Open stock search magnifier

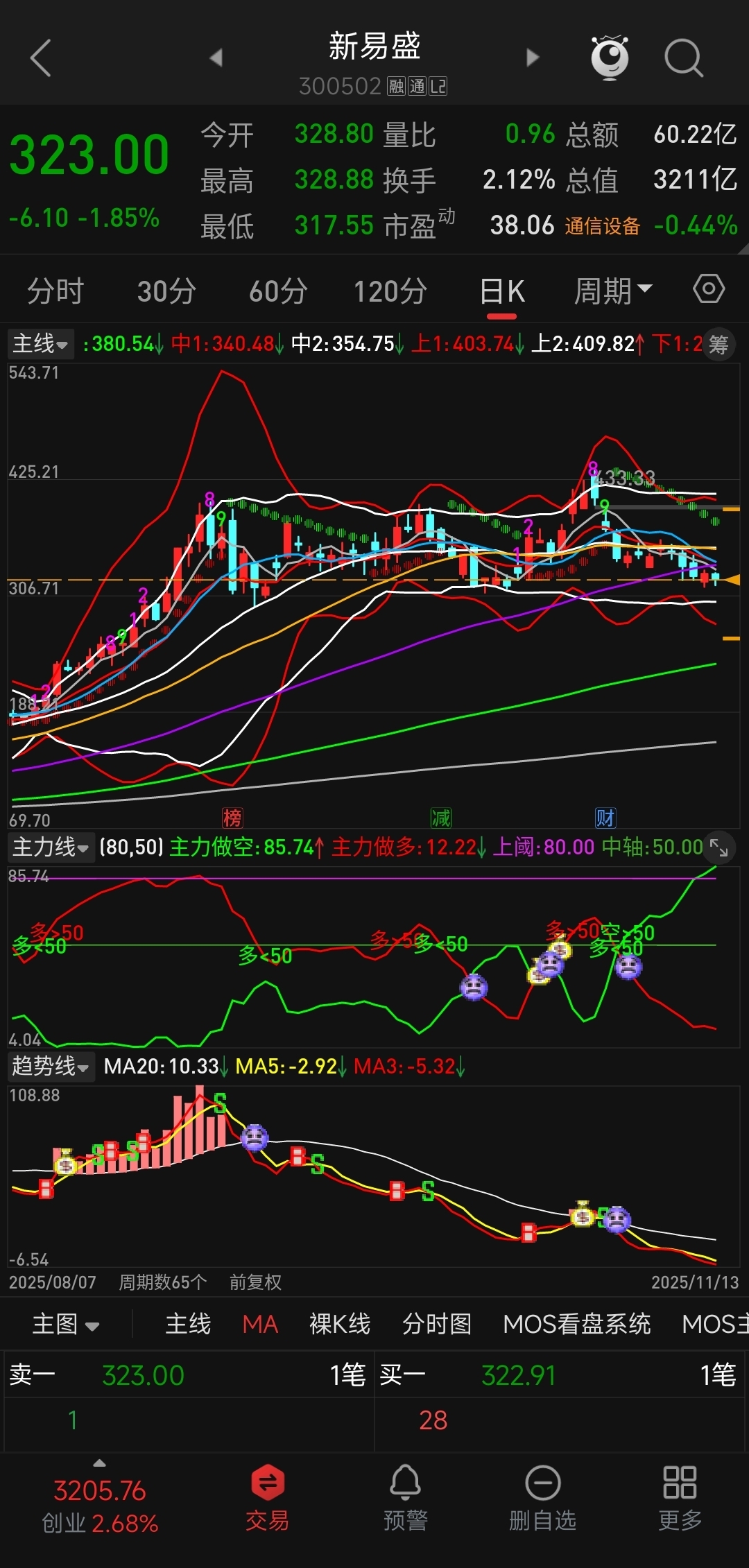coord(684,58)
